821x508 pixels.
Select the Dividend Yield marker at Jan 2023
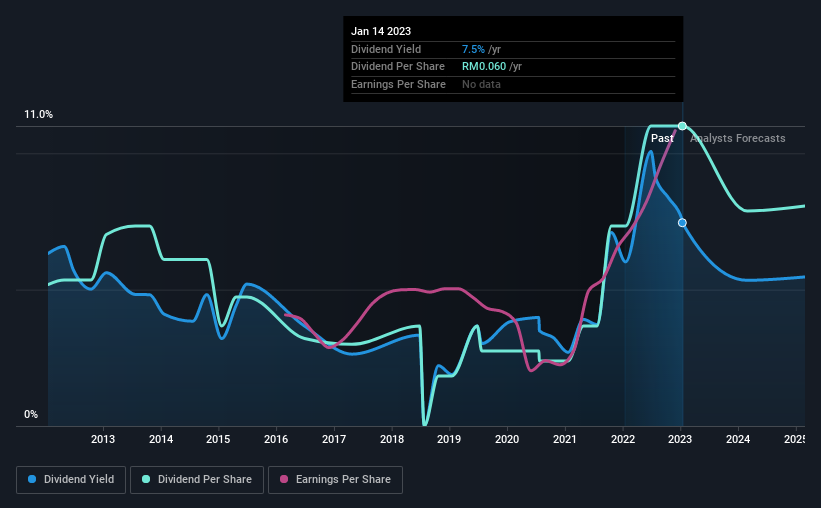[x=682, y=223]
